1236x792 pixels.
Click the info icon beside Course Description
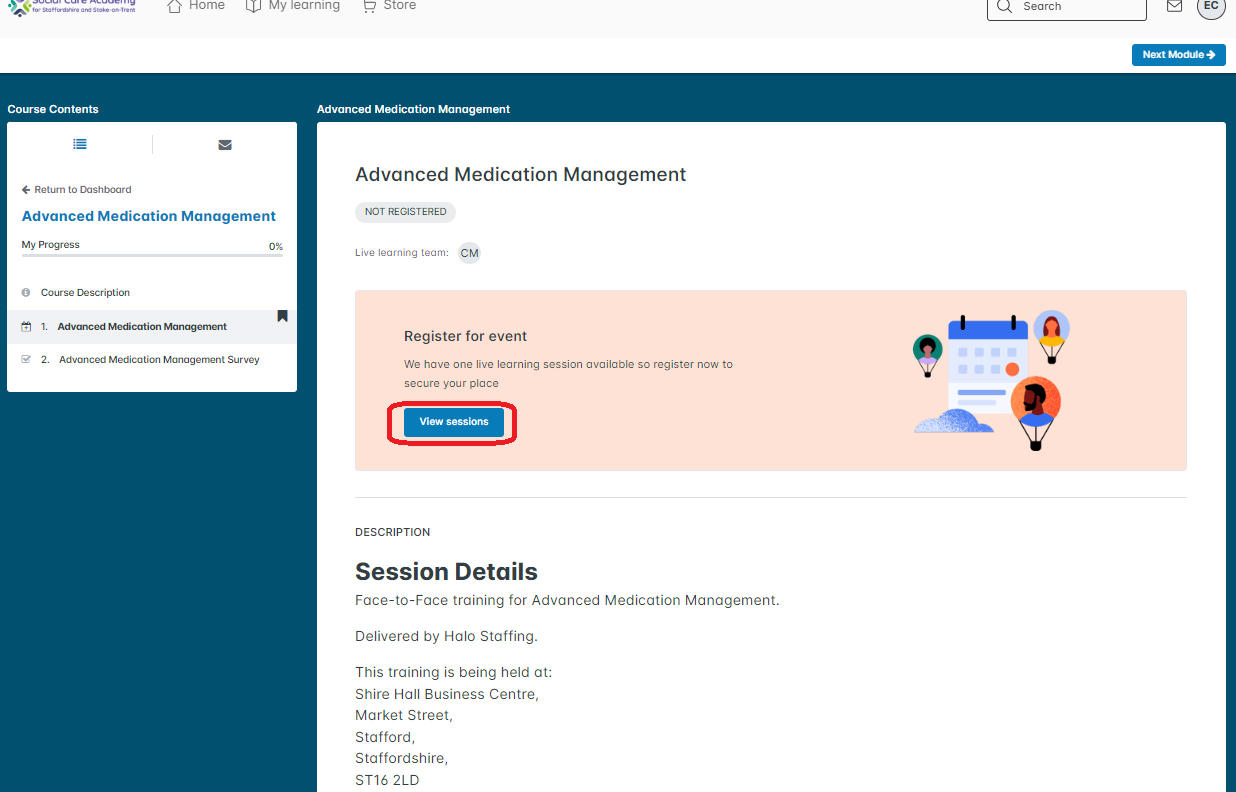click(26, 293)
